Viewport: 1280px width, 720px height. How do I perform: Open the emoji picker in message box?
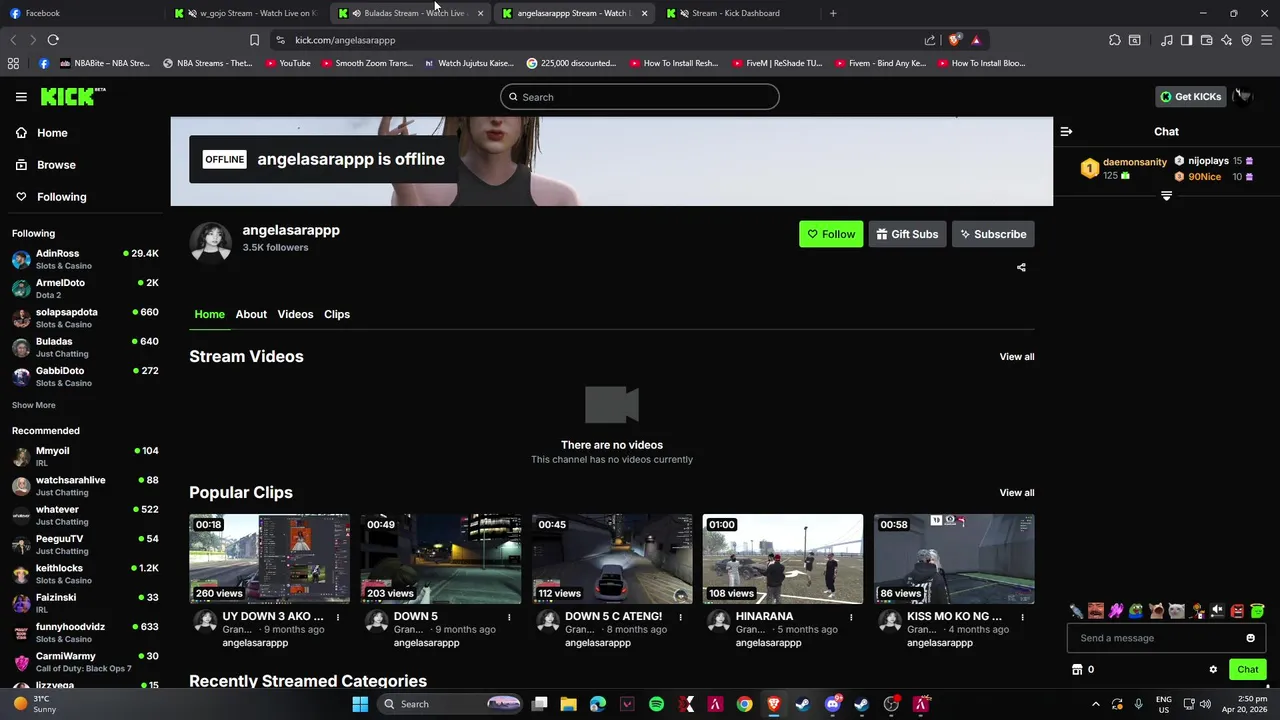point(1250,638)
